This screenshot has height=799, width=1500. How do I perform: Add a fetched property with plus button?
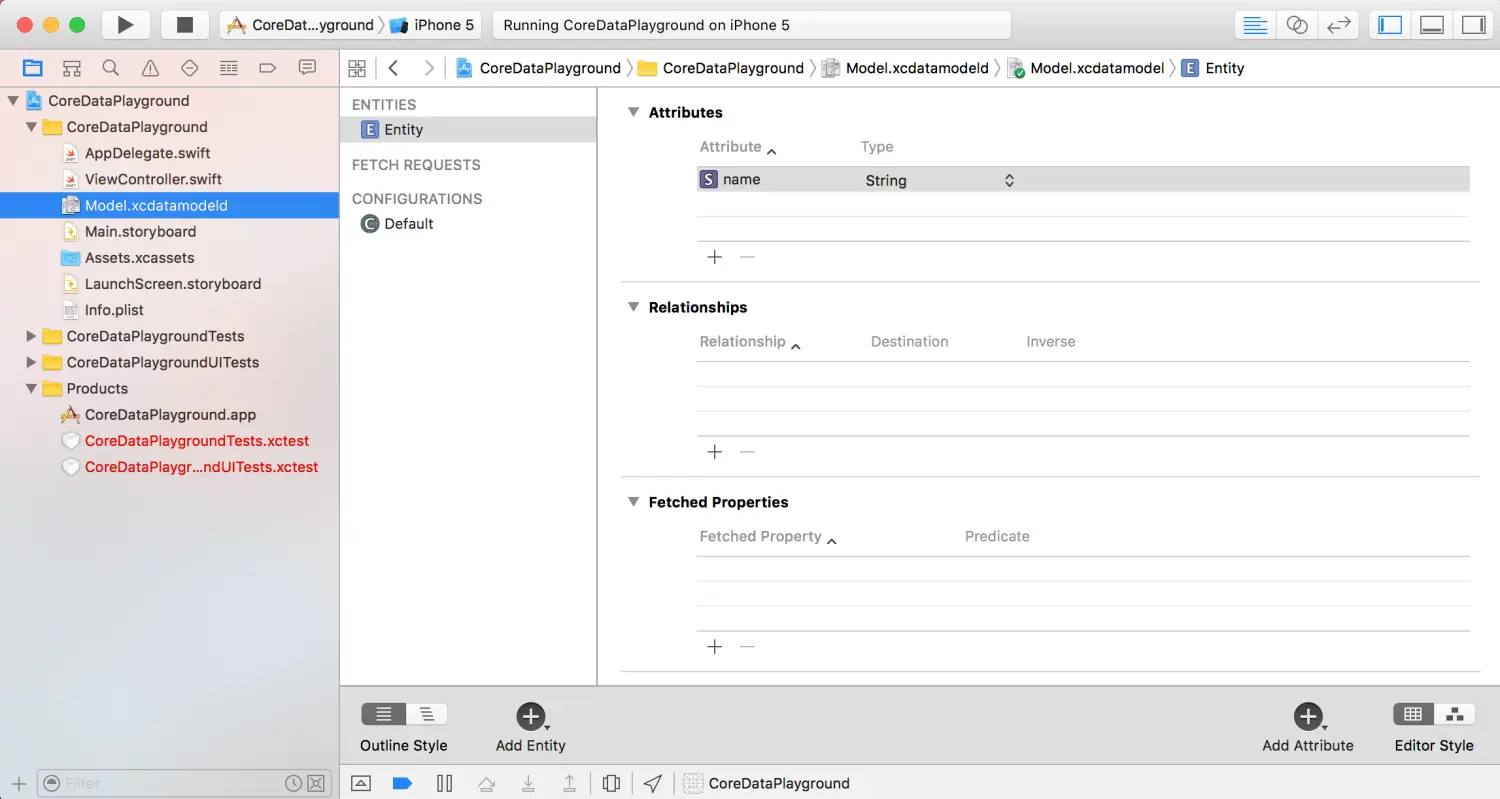click(x=714, y=647)
